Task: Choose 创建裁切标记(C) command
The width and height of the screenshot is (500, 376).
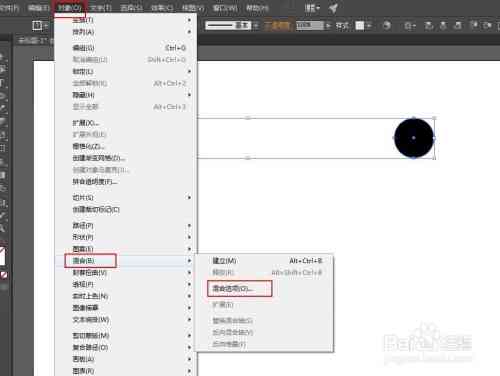Action: [x=126, y=209]
